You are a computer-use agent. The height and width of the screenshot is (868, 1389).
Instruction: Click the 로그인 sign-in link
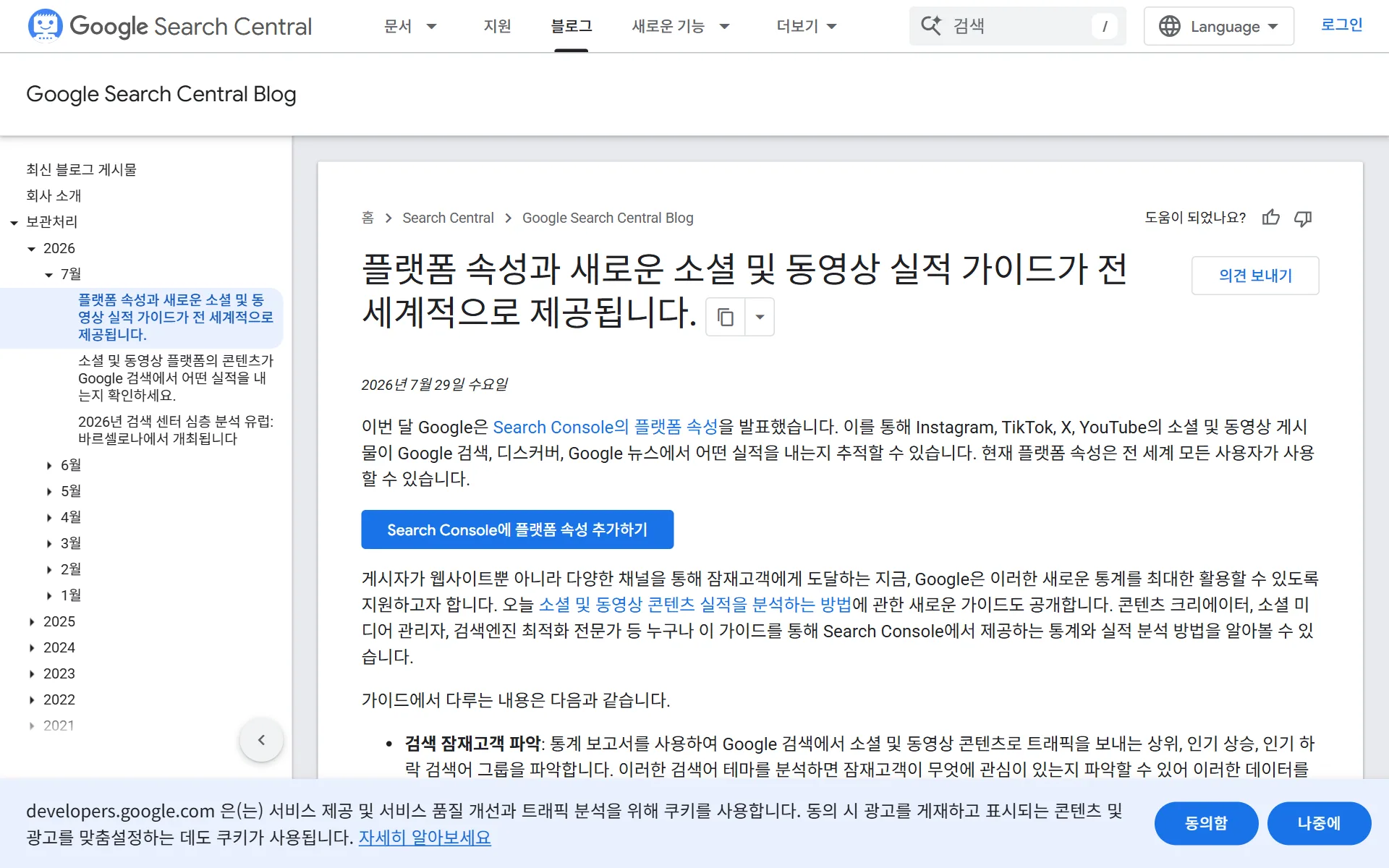coord(1341,25)
